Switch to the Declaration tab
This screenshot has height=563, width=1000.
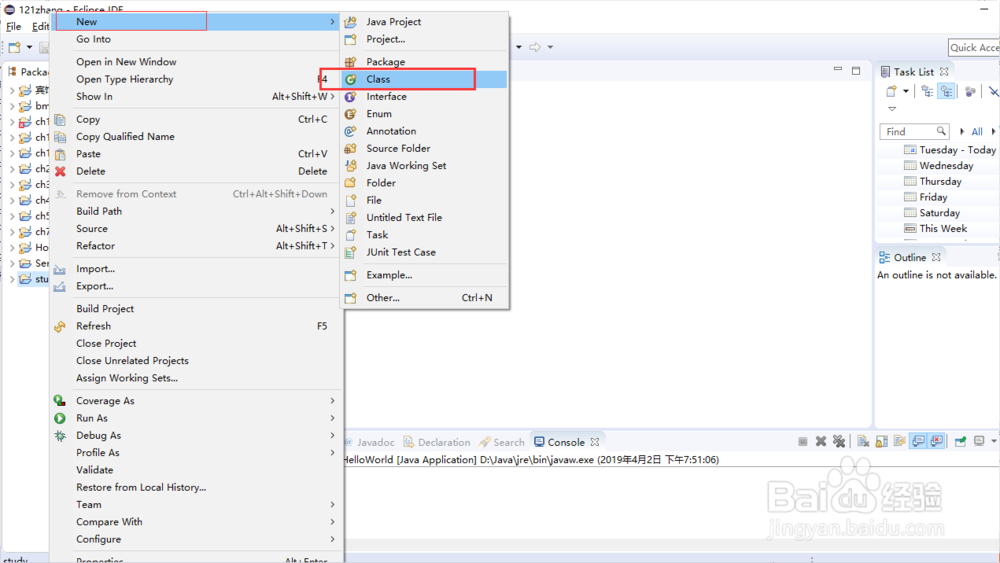pyautogui.click(x=437, y=442)
